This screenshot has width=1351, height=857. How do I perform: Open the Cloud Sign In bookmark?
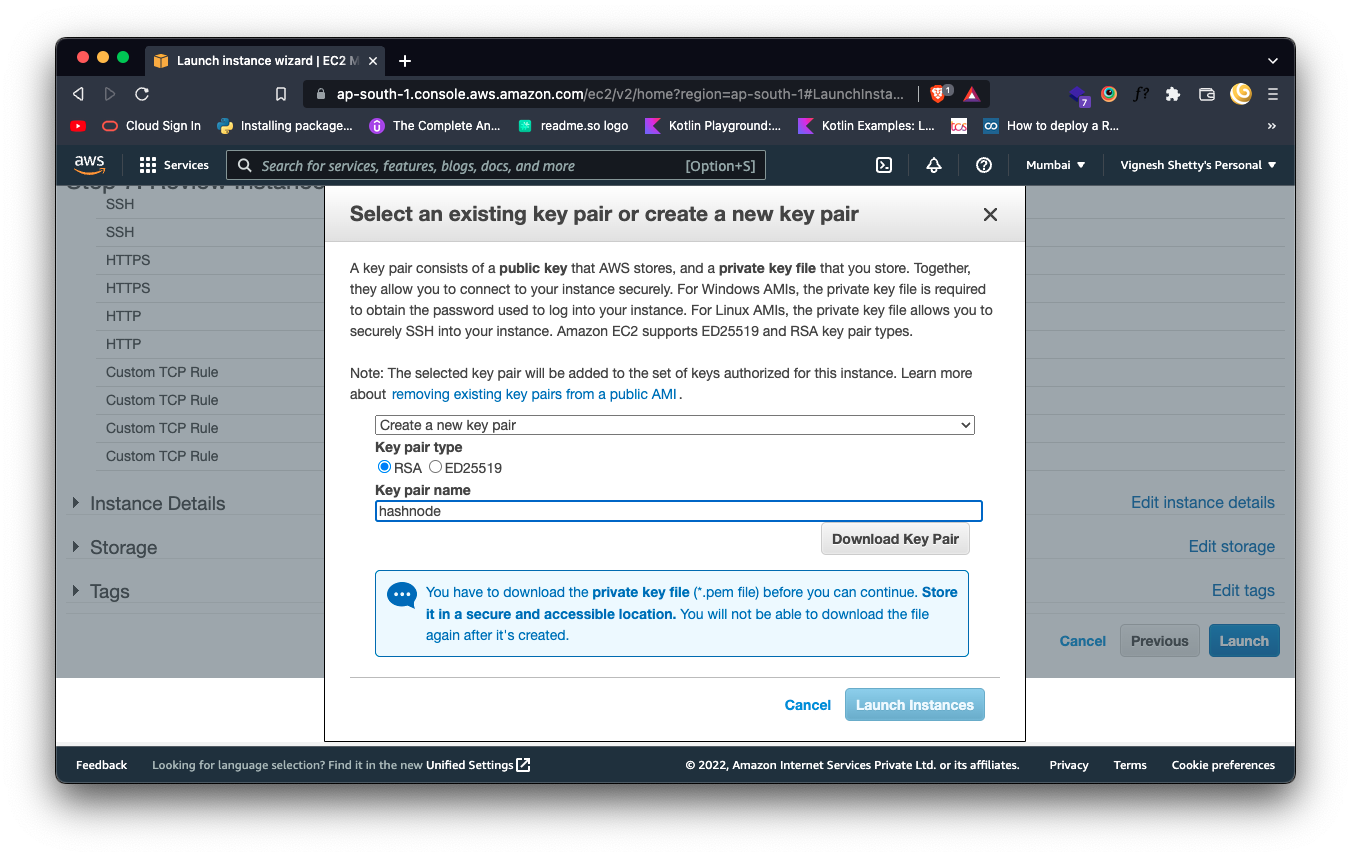(x=151, y=126)
